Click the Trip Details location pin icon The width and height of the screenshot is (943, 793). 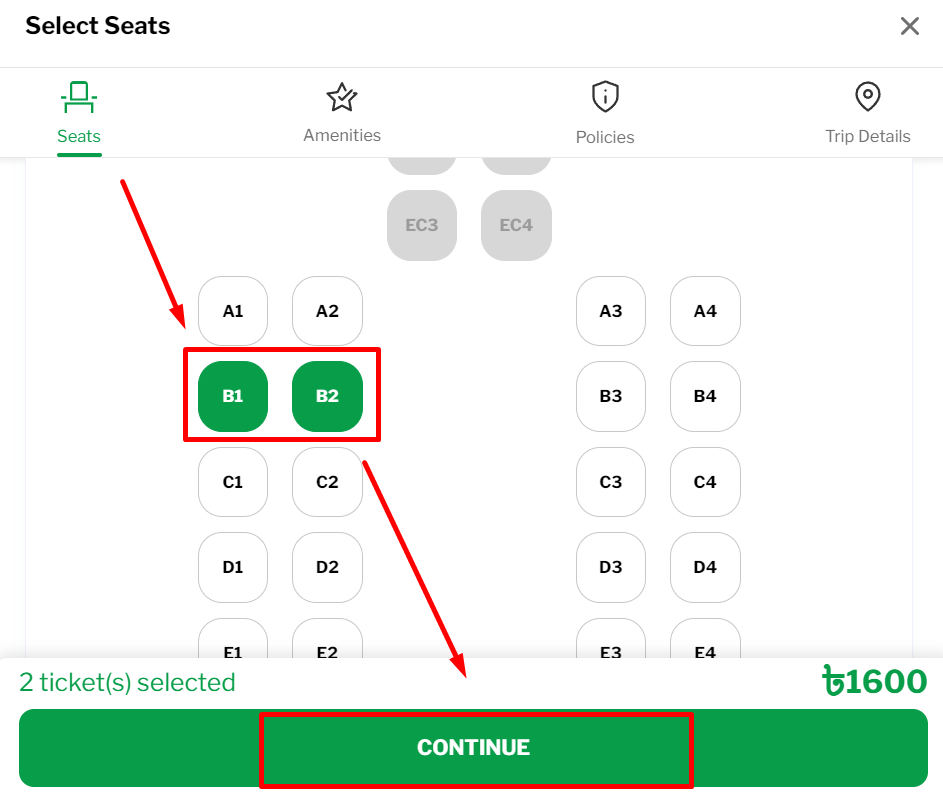coord(867,97)
